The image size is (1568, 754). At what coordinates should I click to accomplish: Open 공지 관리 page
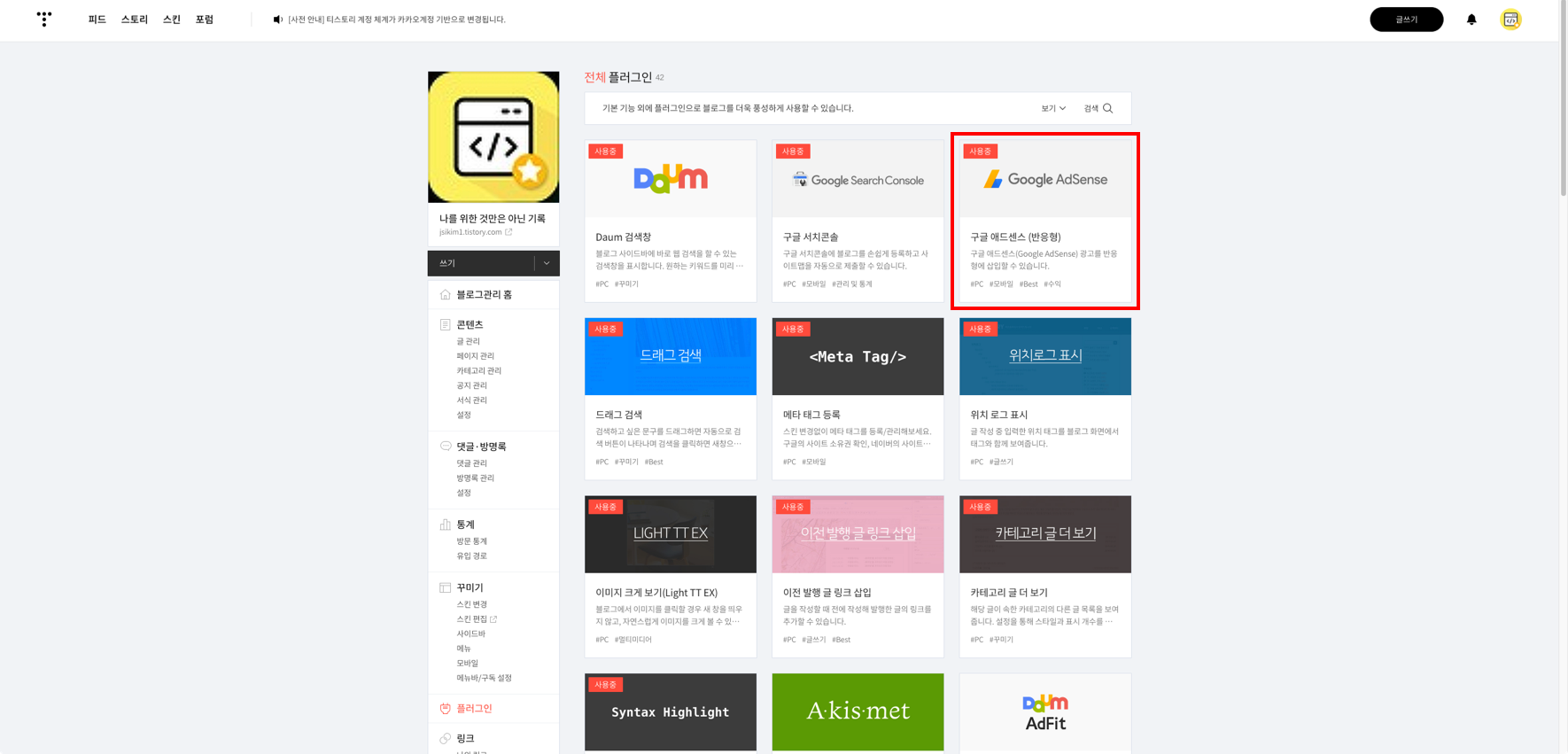pyautogui.click(x=471, y=385)
